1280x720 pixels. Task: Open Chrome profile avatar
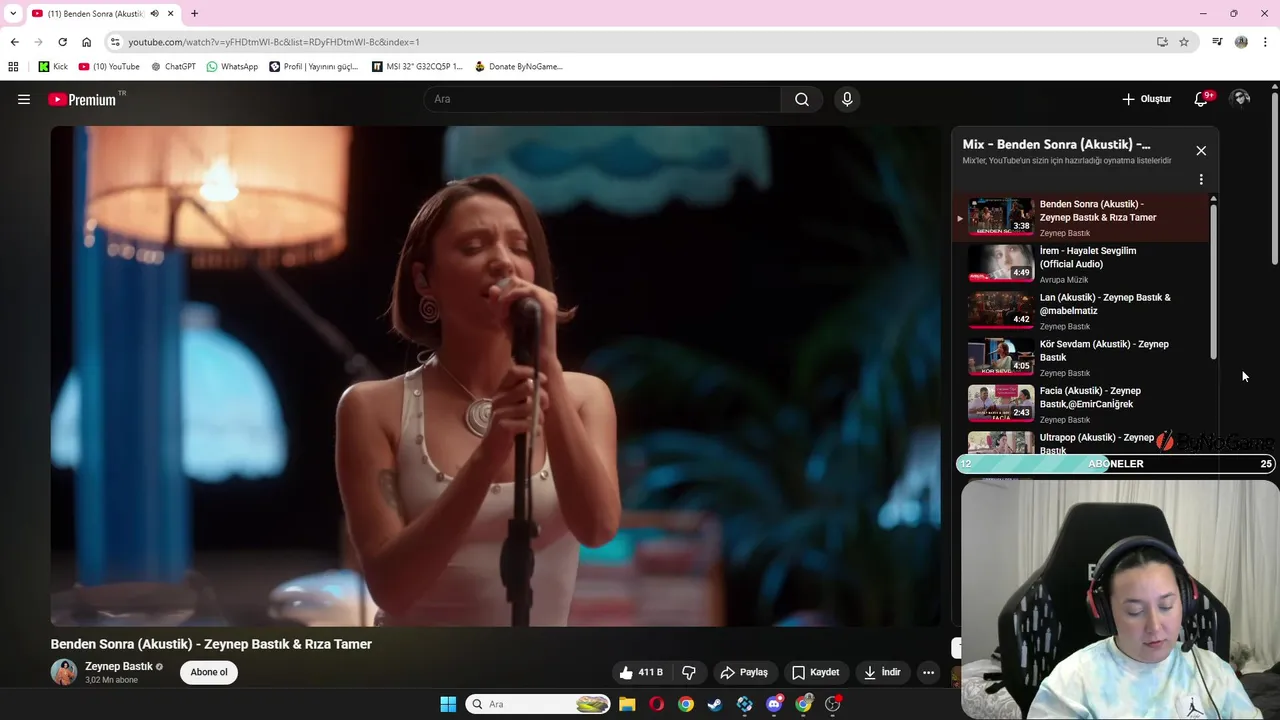[x=1241, y=42]
